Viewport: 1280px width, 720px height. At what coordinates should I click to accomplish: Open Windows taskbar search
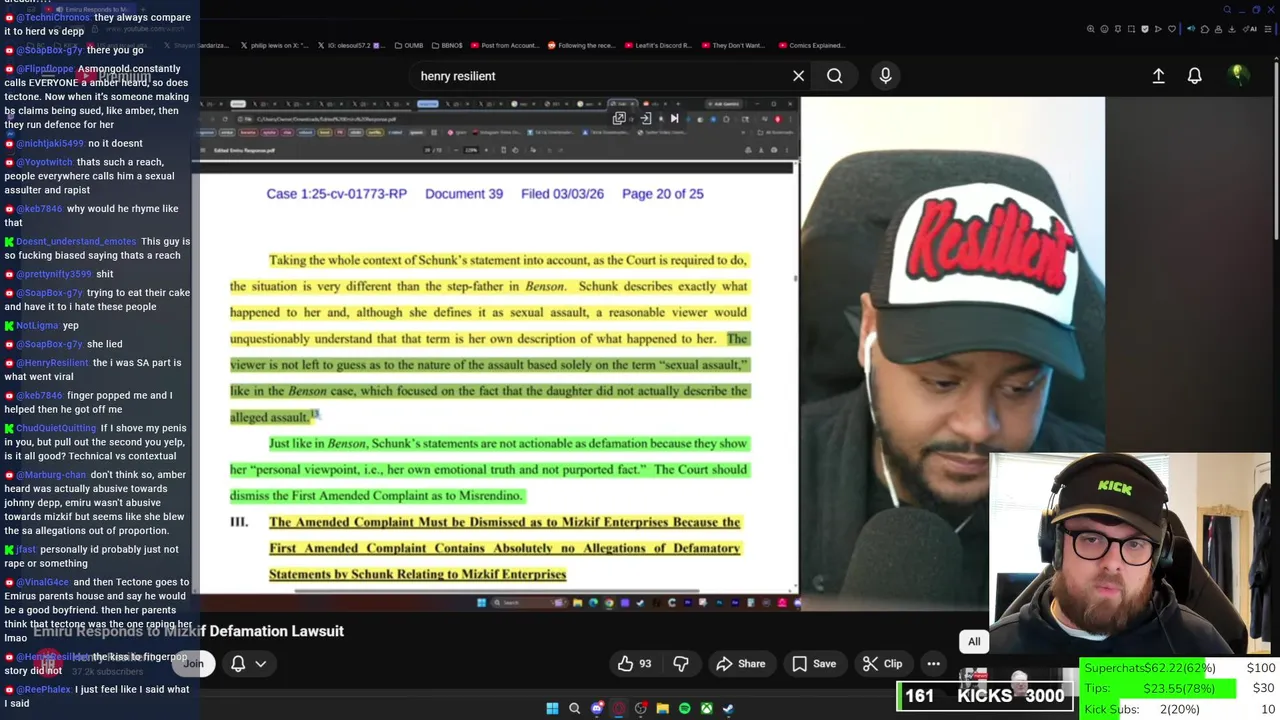click(x=574, y=709)
